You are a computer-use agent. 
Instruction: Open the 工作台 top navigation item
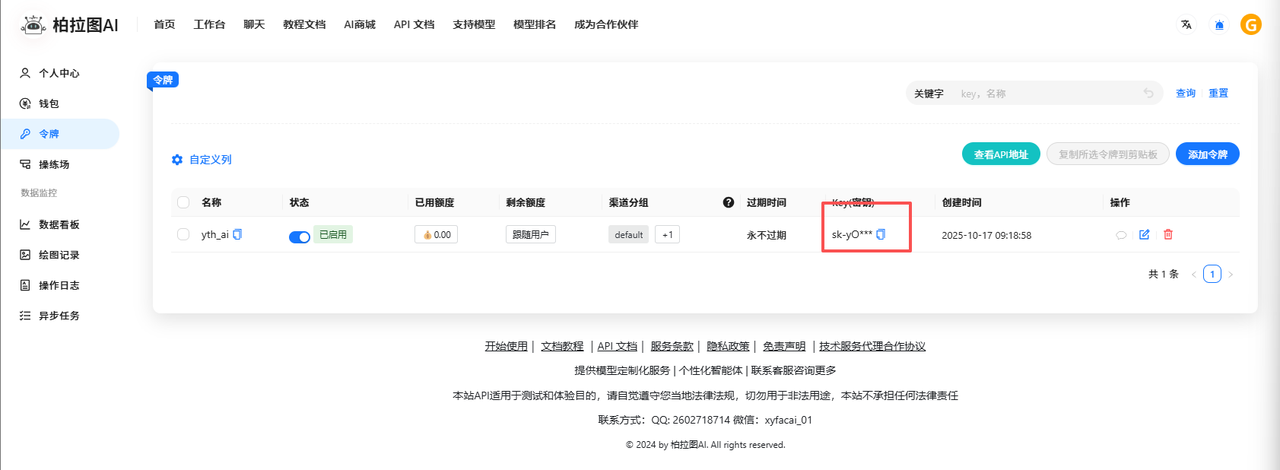coord(209,25)
